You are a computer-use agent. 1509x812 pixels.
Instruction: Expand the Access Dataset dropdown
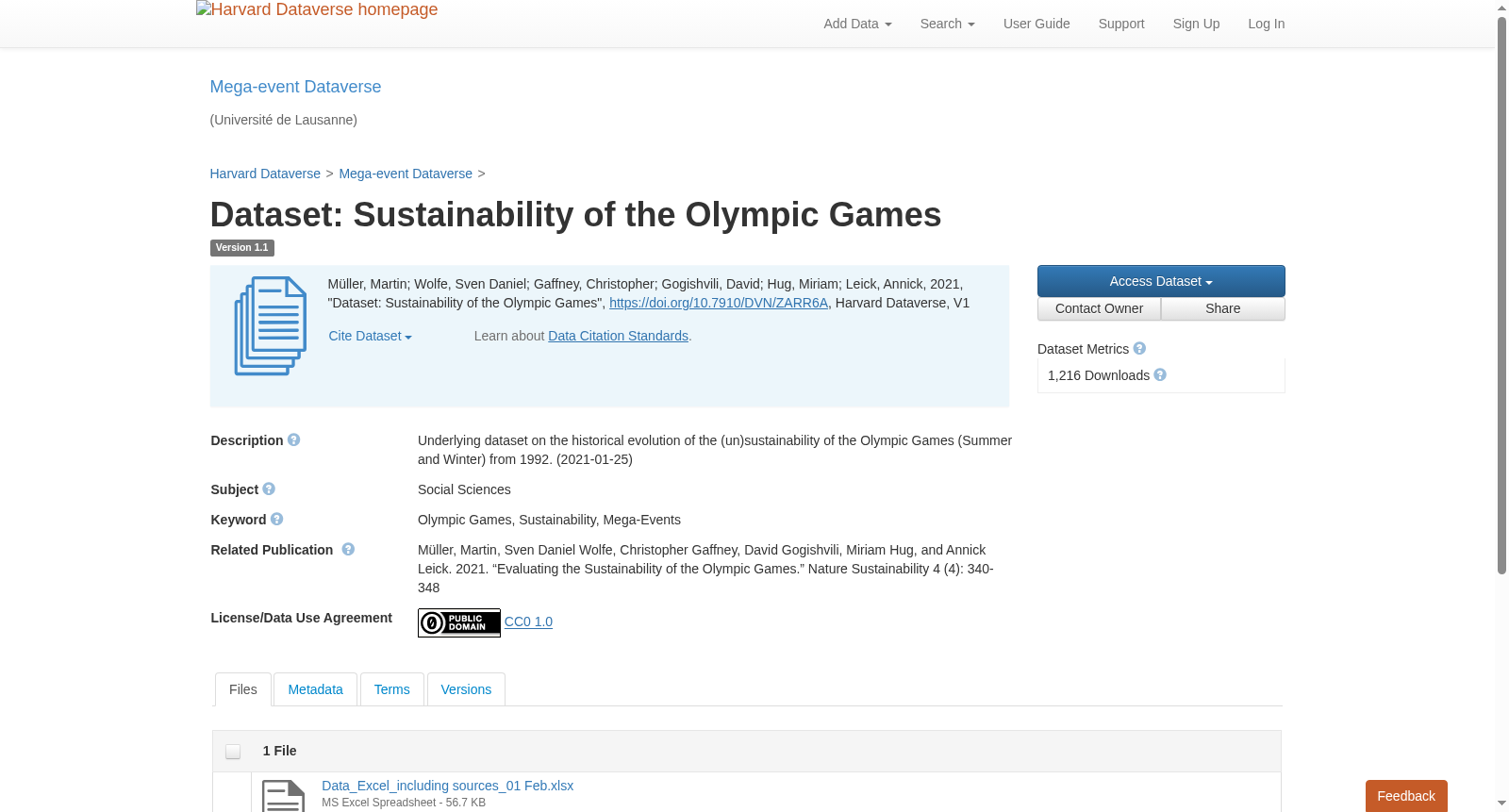[1161, 281]
